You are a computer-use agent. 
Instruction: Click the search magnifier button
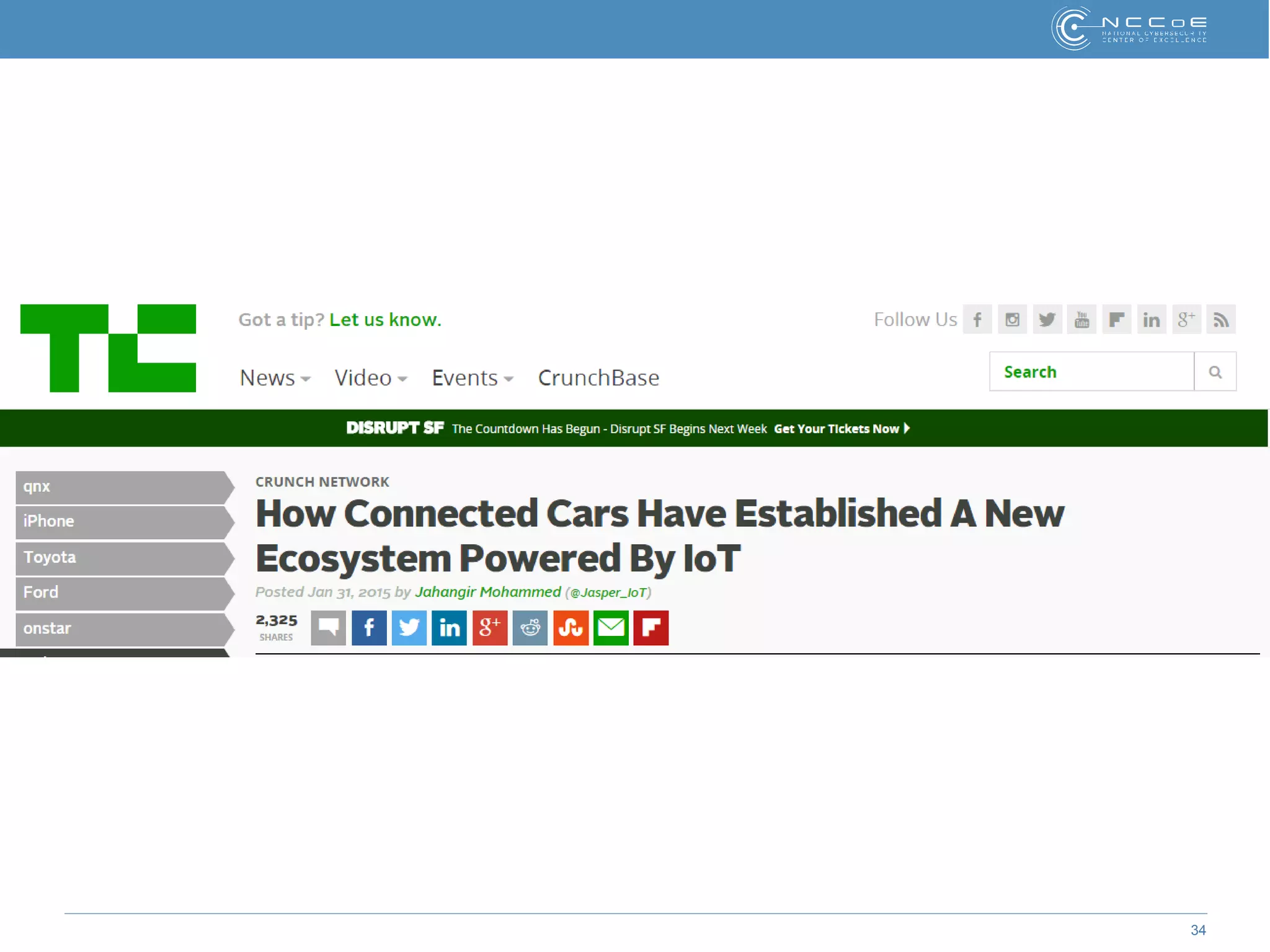1215,372
